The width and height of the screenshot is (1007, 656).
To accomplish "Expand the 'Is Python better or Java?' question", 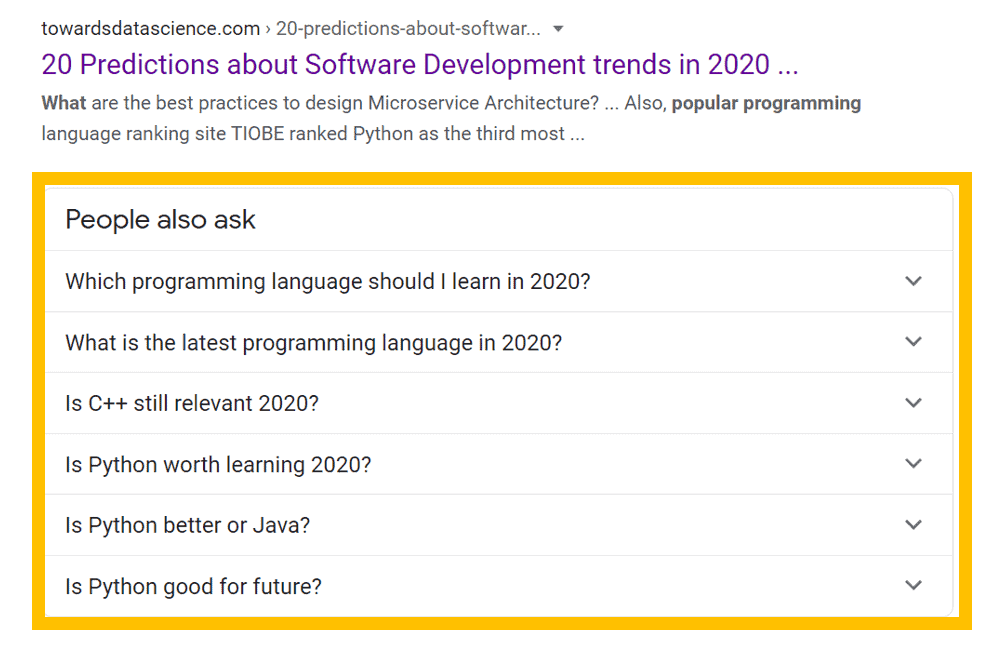I will pyautogui.click(x=498, y=525).
